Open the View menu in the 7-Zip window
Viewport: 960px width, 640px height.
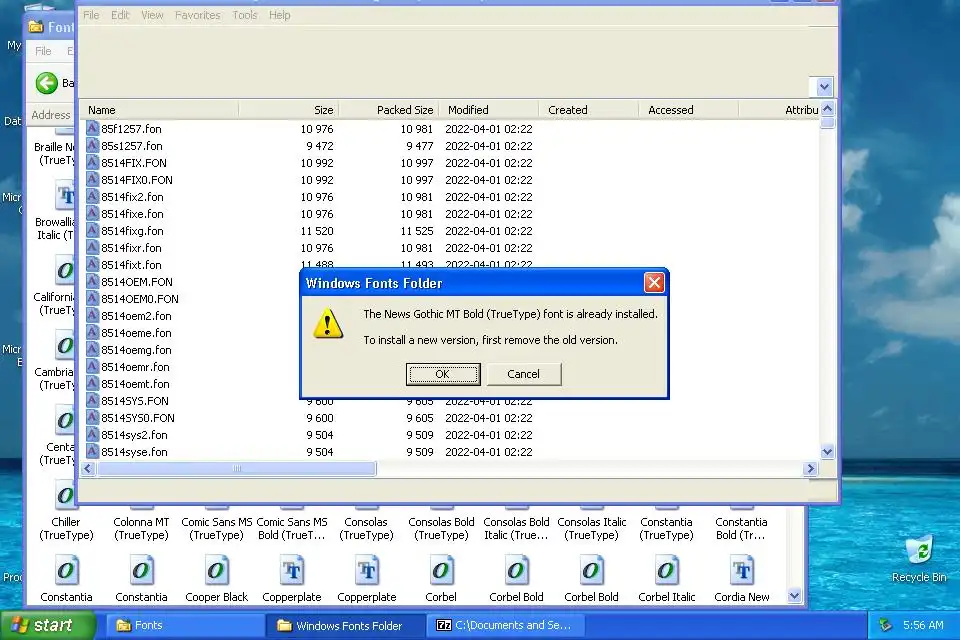152,15
